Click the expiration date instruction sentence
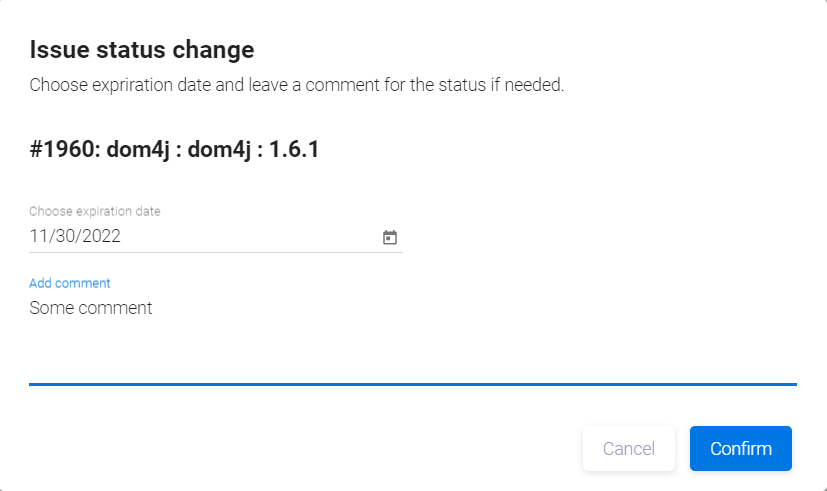The width and height of the screenshot is (827, 491). click(x=297, y=85)
